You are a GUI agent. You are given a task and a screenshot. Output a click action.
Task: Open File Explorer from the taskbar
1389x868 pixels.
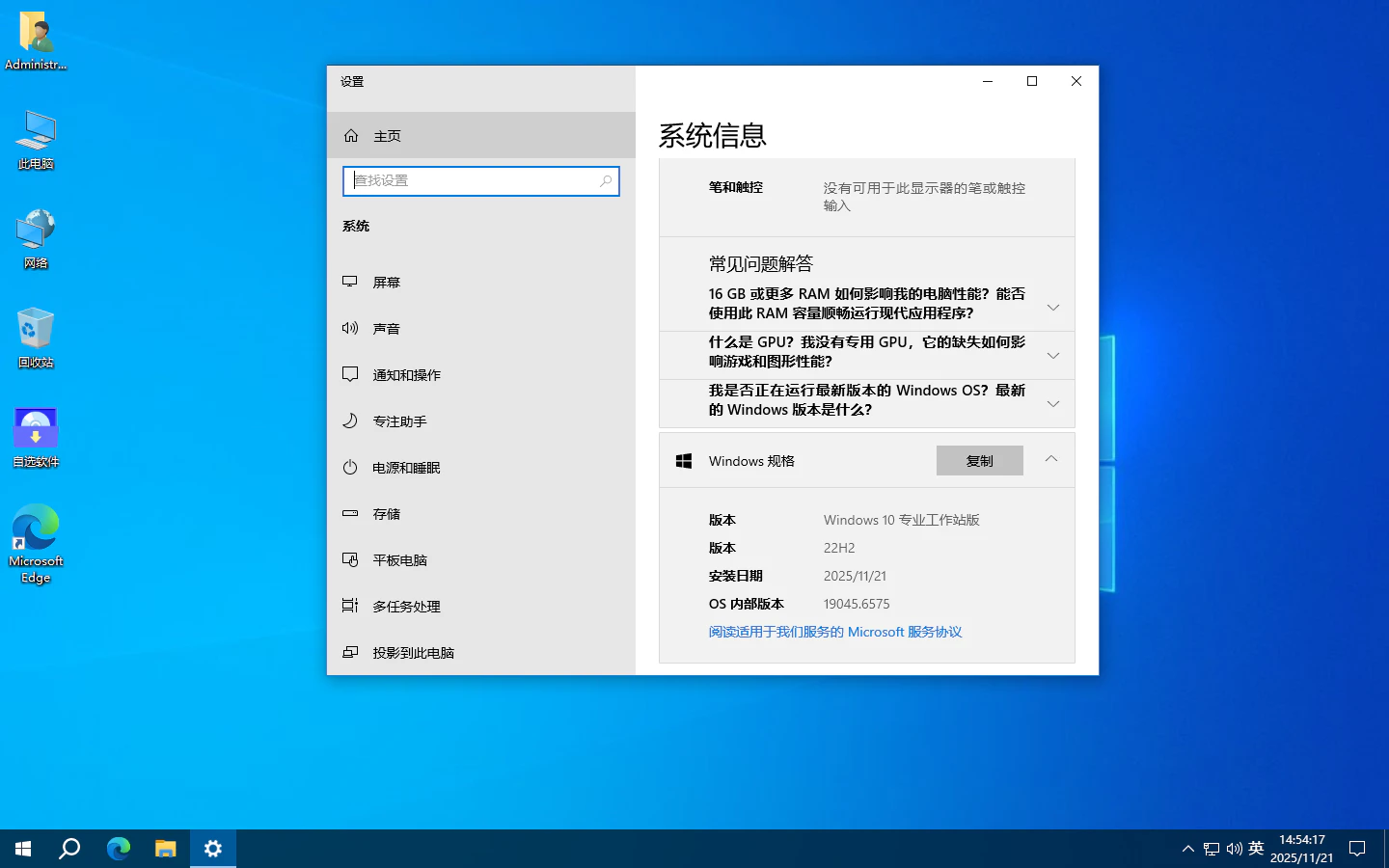[x=166, y=849]
